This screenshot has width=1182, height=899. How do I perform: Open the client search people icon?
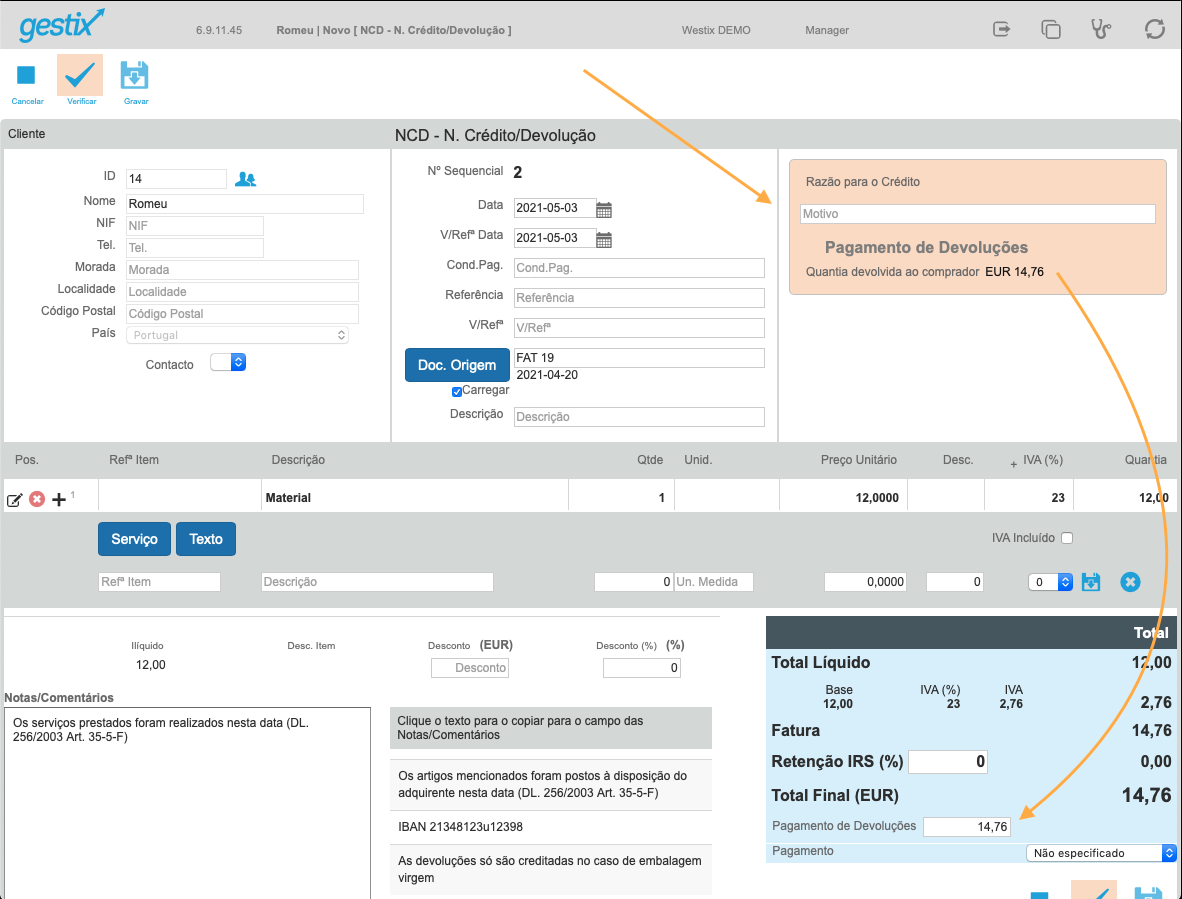(245, 179)
